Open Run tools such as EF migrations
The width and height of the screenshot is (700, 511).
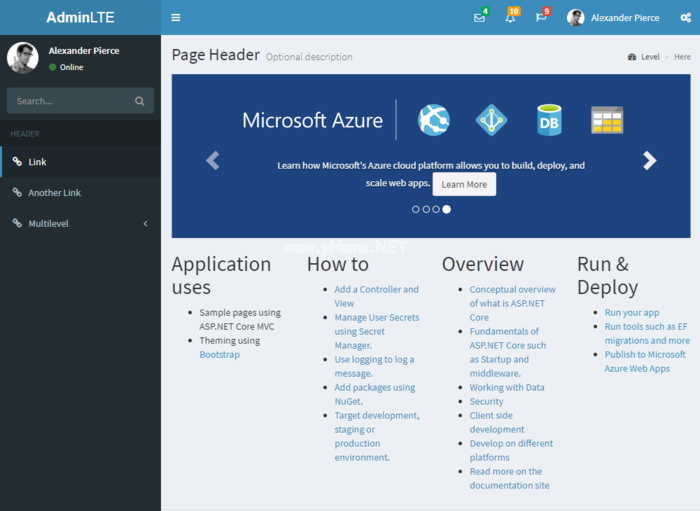tap(647, 333)
